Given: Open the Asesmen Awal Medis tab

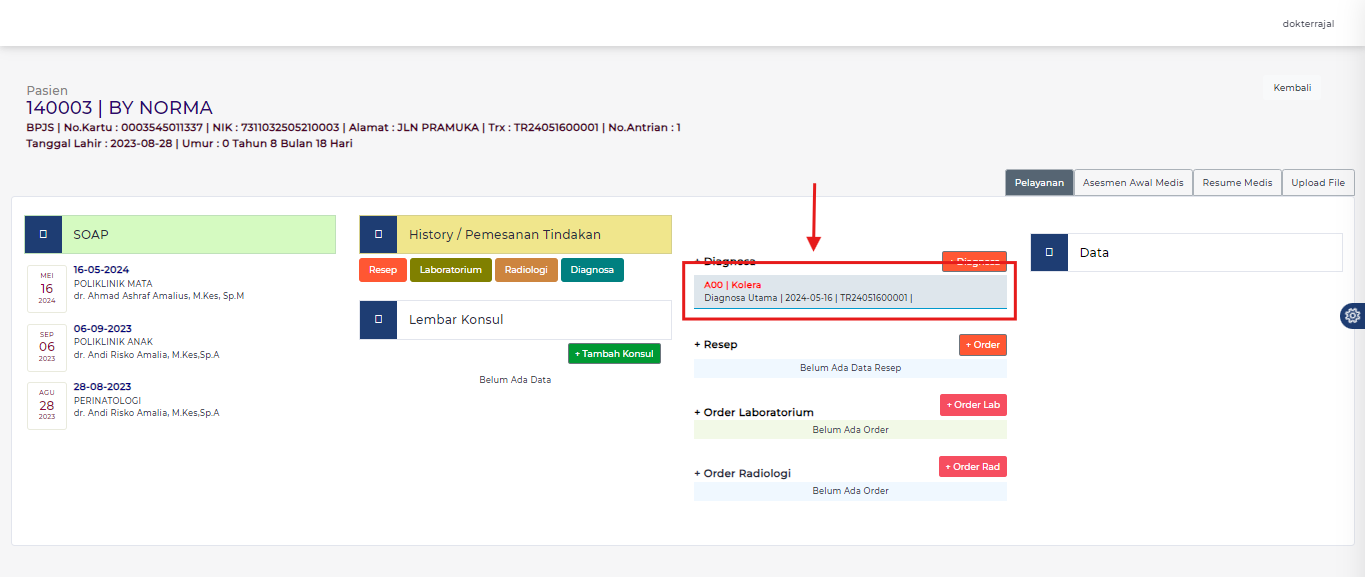Looking at the screenshot, I should 1133,183.
